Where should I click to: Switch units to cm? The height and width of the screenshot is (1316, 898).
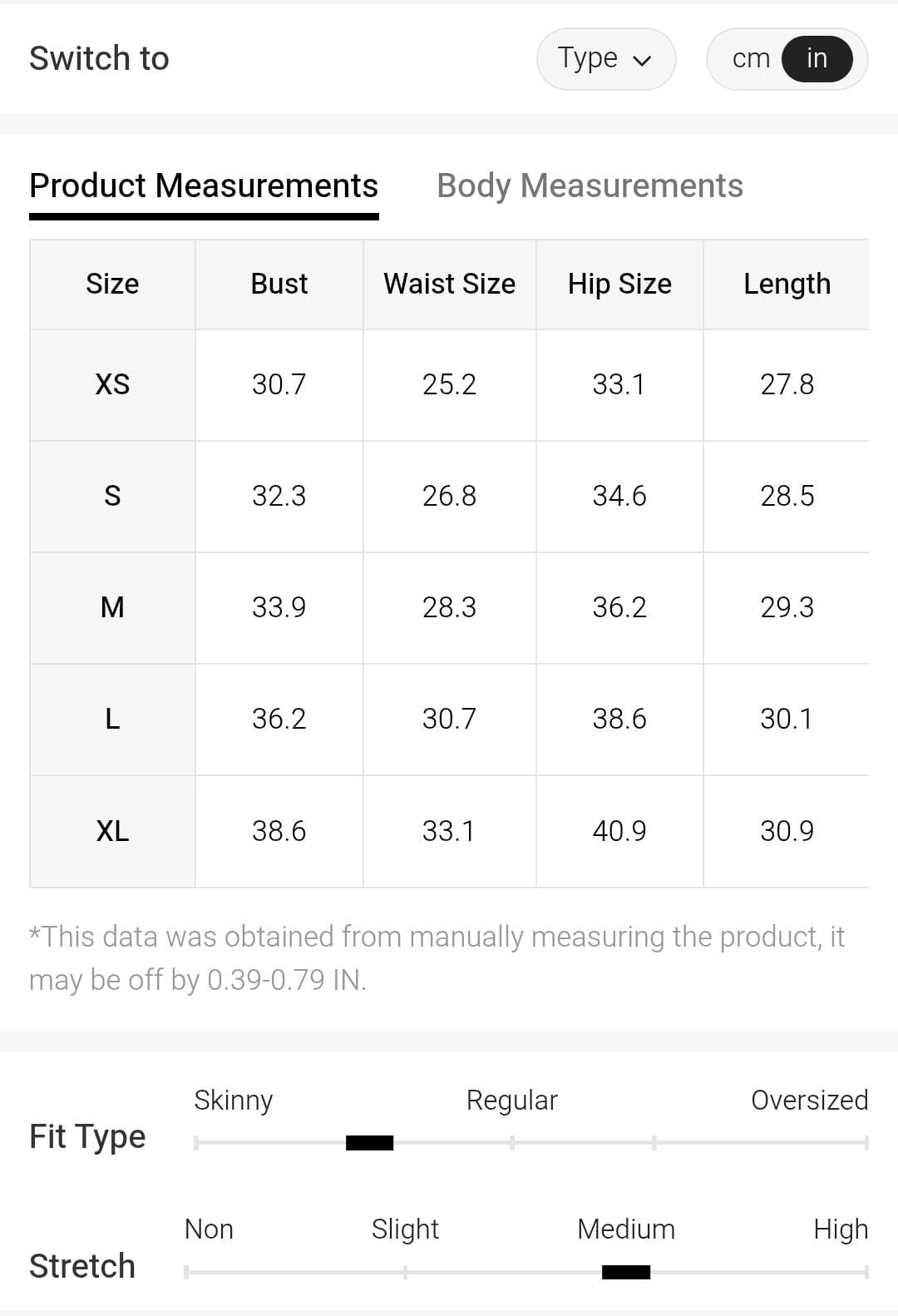click(x=751, y=59)
